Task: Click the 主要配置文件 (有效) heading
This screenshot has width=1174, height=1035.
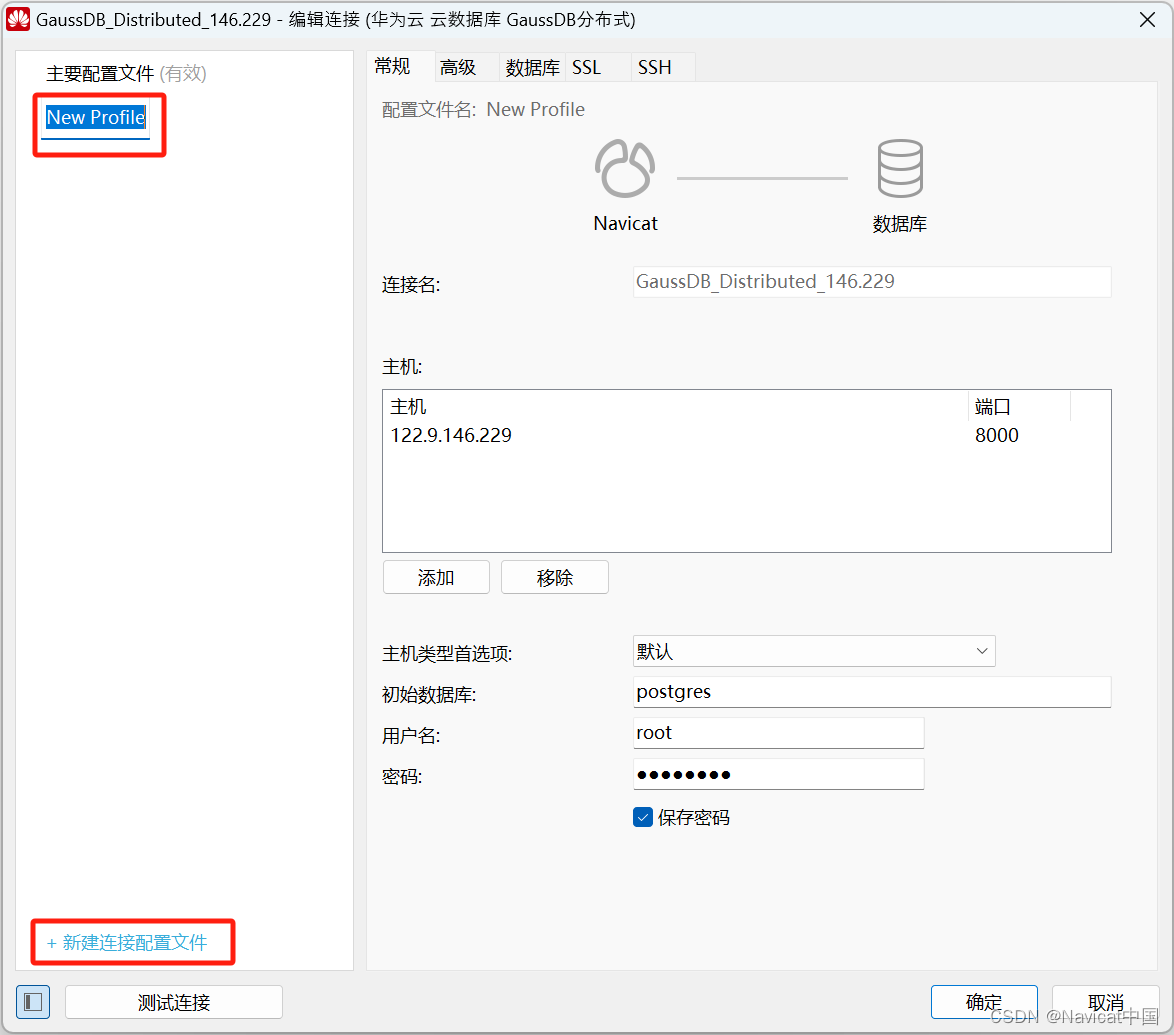Action: click(126, 73)
